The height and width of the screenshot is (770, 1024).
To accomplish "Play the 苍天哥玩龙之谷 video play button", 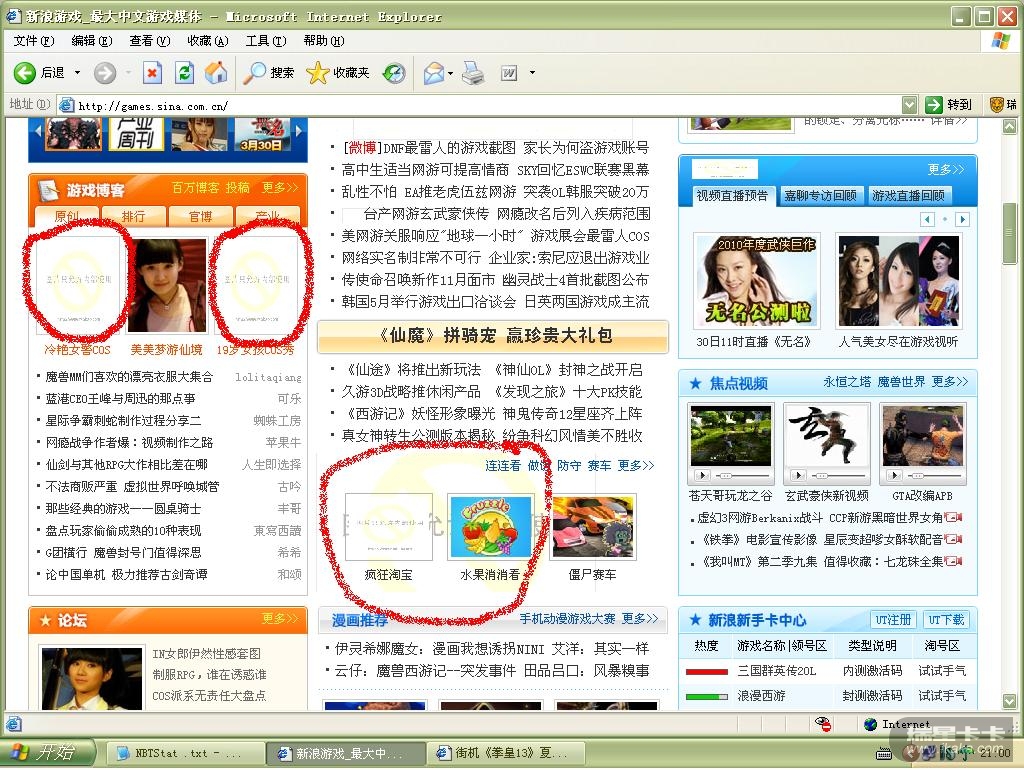I will click(702, 475).
